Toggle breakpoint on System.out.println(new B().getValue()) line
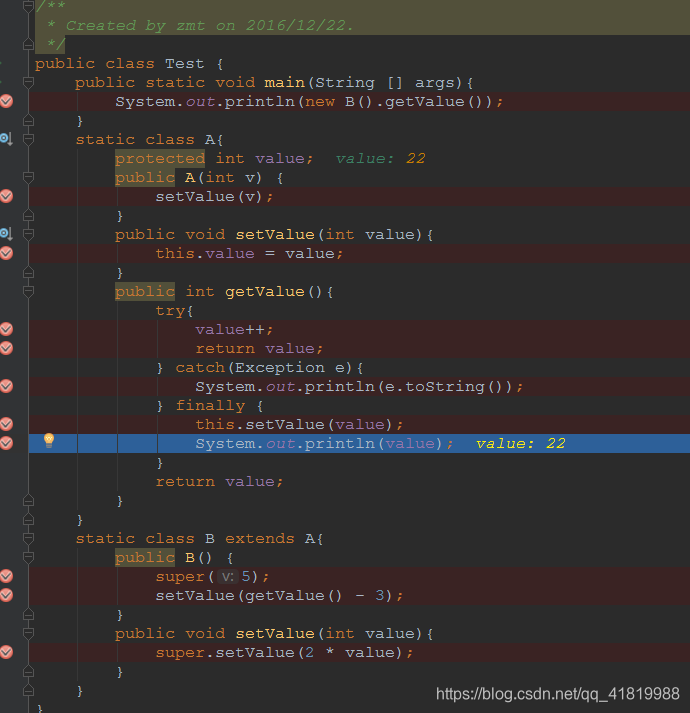690x713 pixels. point(6,101)
